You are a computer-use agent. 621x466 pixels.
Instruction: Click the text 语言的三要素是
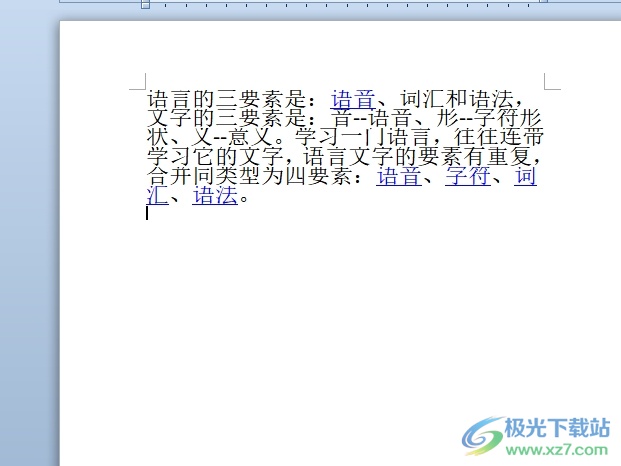[227, 99]
